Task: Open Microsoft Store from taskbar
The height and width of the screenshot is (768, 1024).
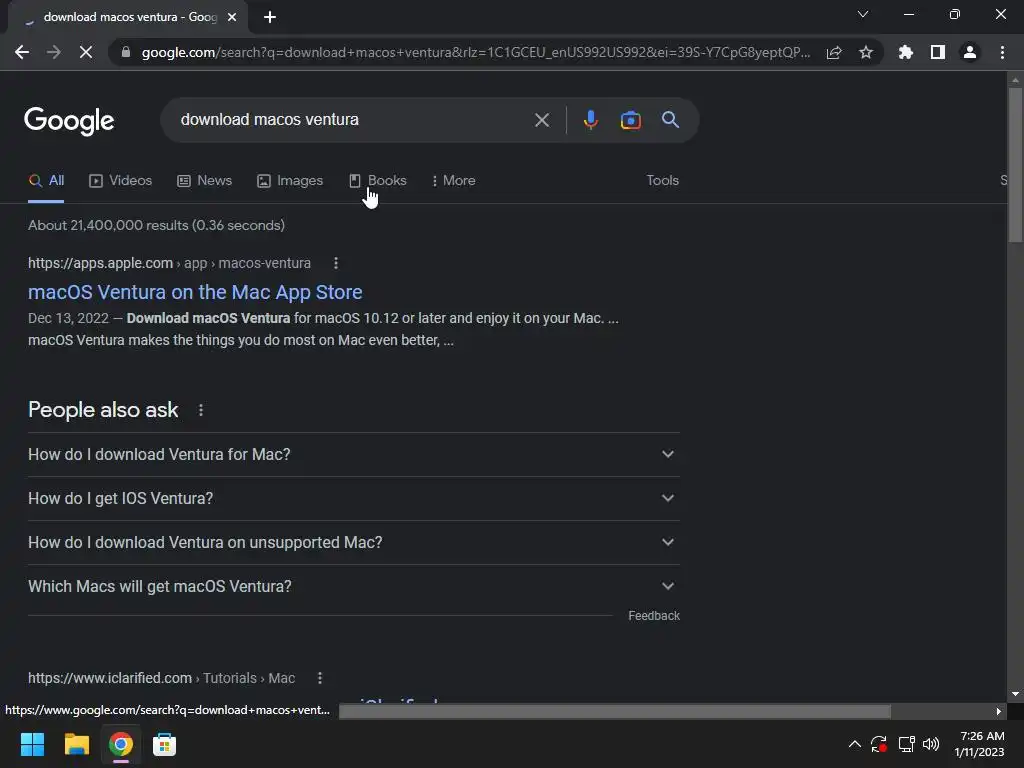Action: click(165, 744)
